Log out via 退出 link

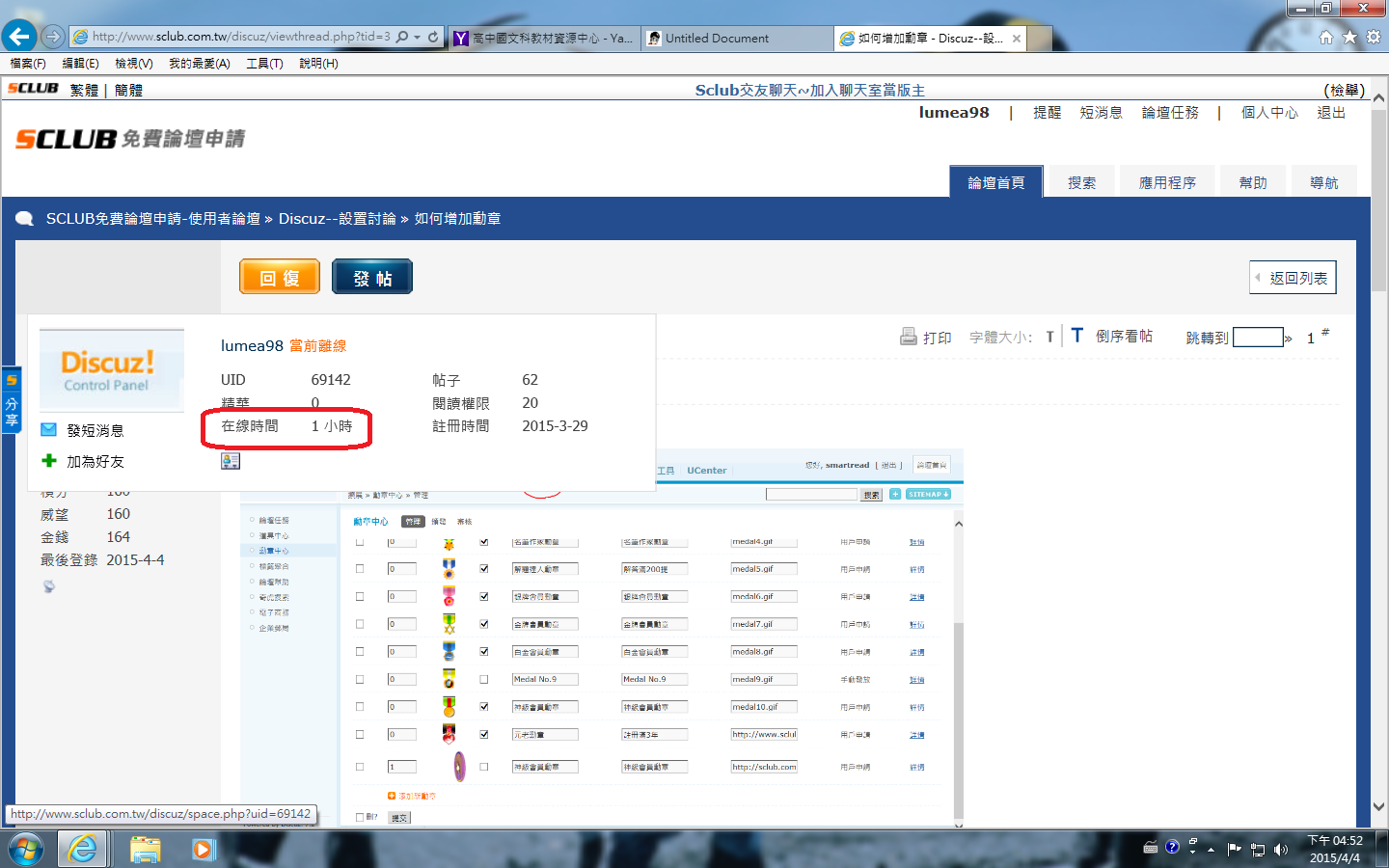point(1331,113)
